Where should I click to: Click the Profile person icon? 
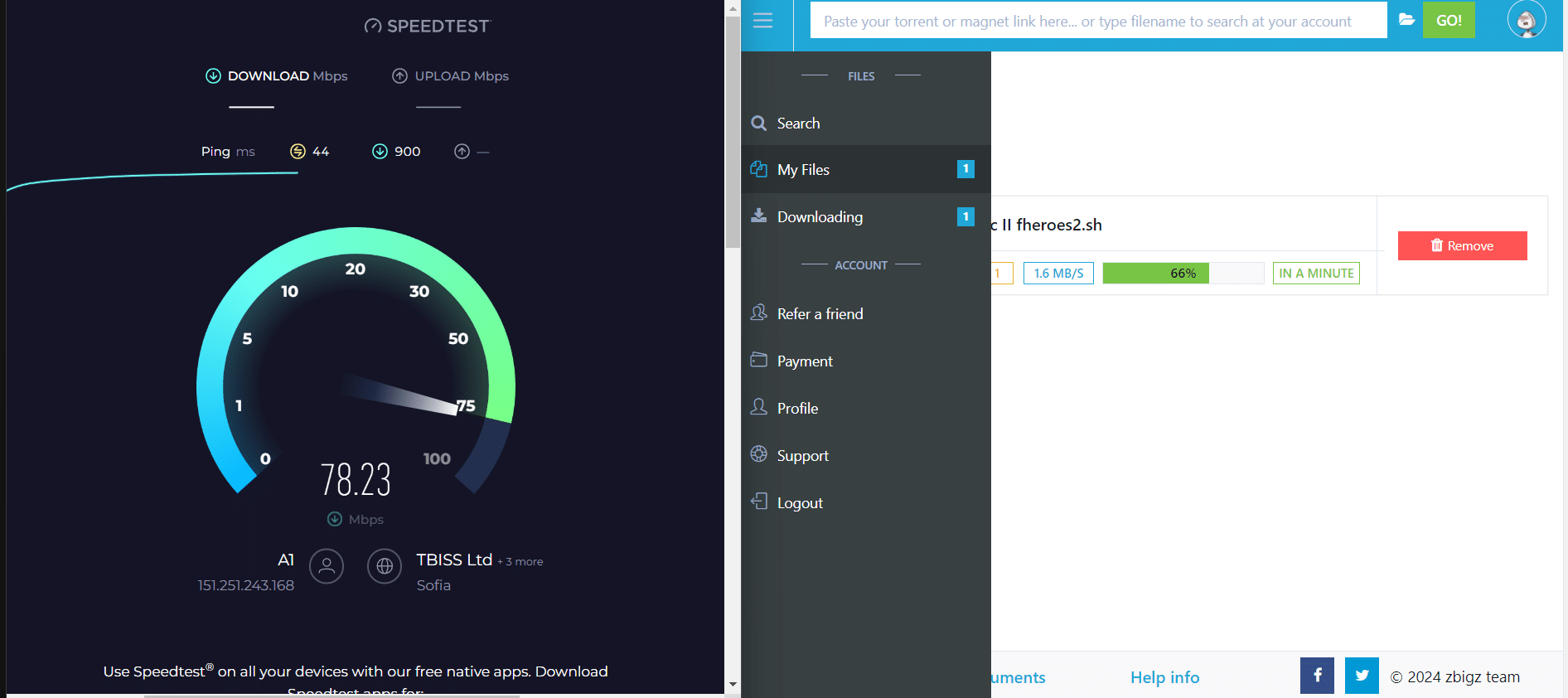tap(758, 407)
